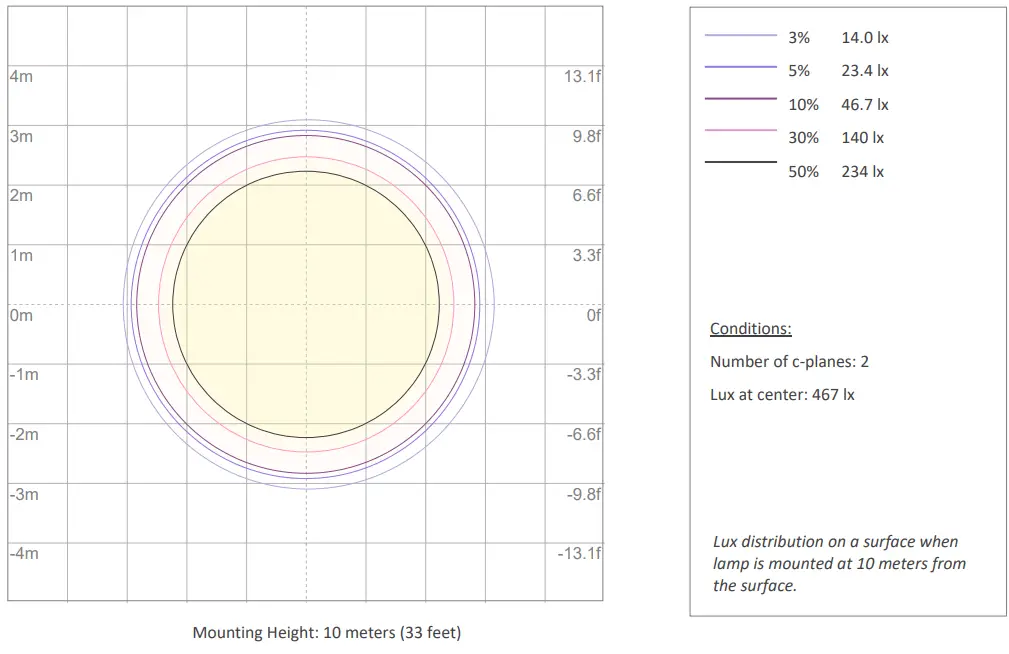Click 'Number of c-planes: 2' text
The width and height of the screenshot is (1009, 654).
[789, 362]
